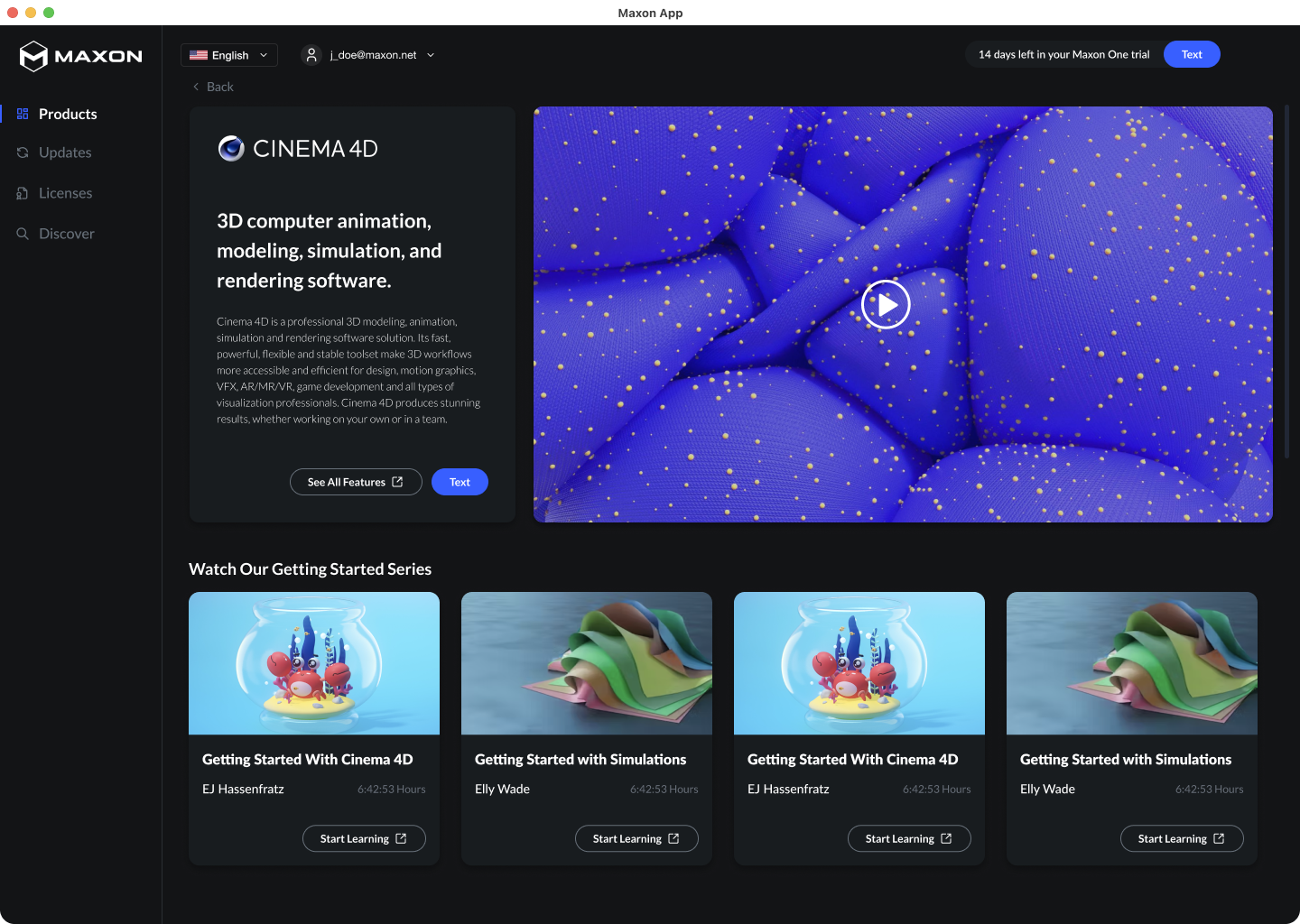This screenshot has height=924, width=1300.
Task: Click the Products grid icon
Action: (23, 114)
